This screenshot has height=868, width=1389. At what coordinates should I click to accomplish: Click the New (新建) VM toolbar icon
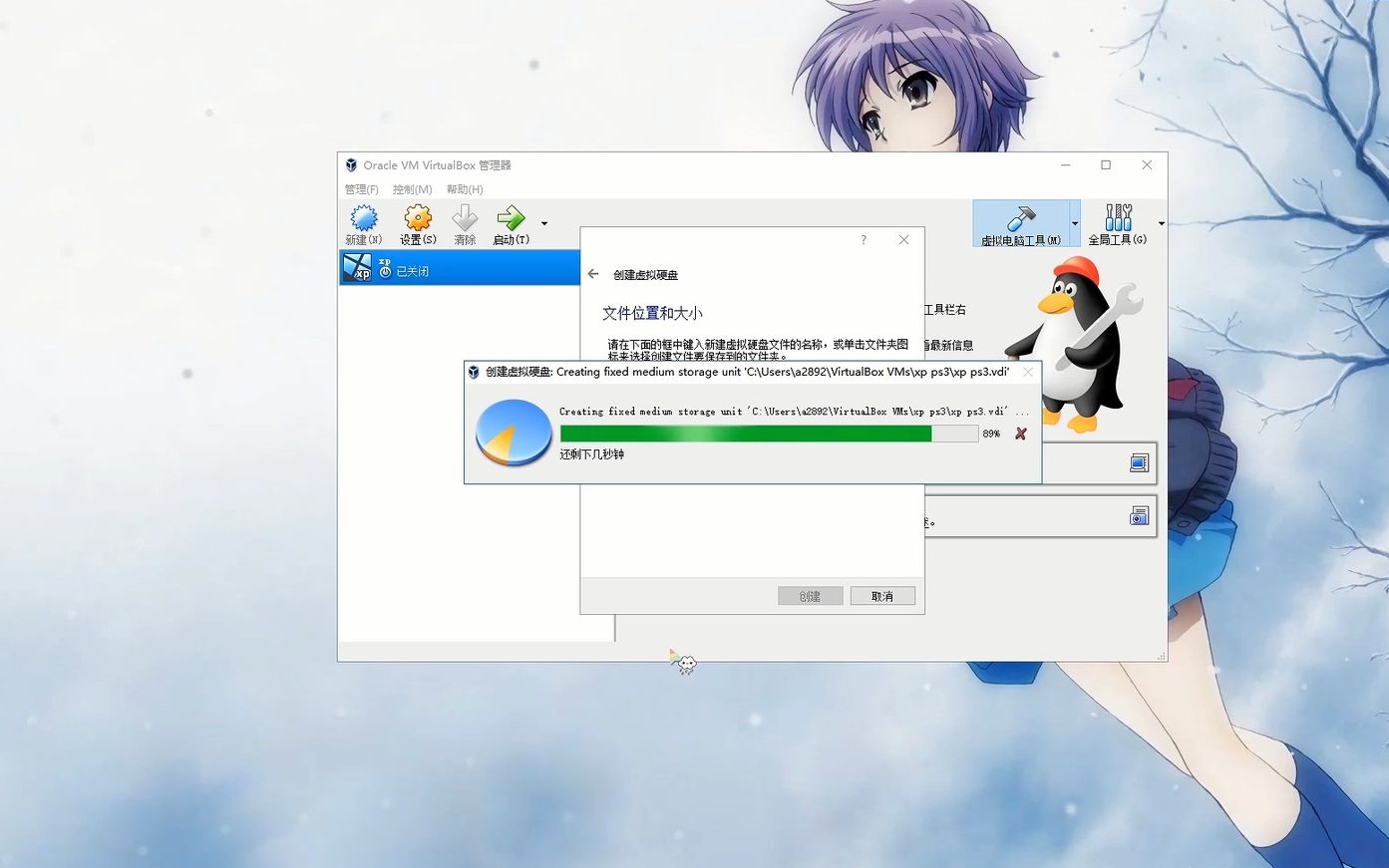[363, 224]
